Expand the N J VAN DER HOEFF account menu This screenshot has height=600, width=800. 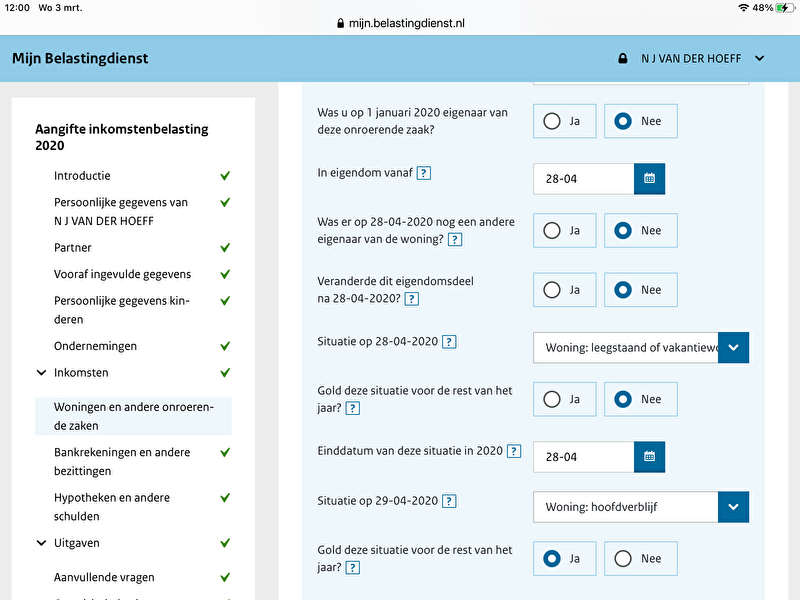click(x=759, y=58)
